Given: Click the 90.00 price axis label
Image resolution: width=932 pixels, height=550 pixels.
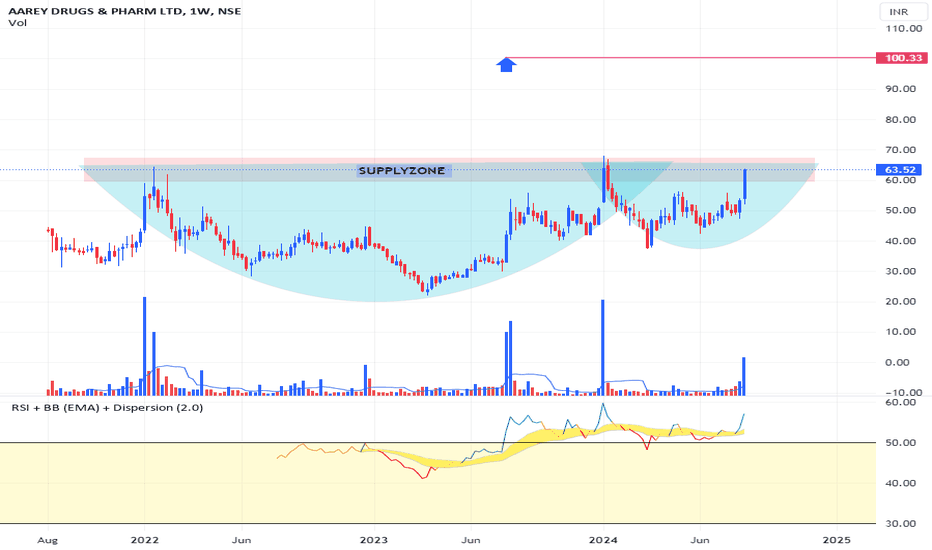Looking at the screenshot, I should (x=900, y=89).
